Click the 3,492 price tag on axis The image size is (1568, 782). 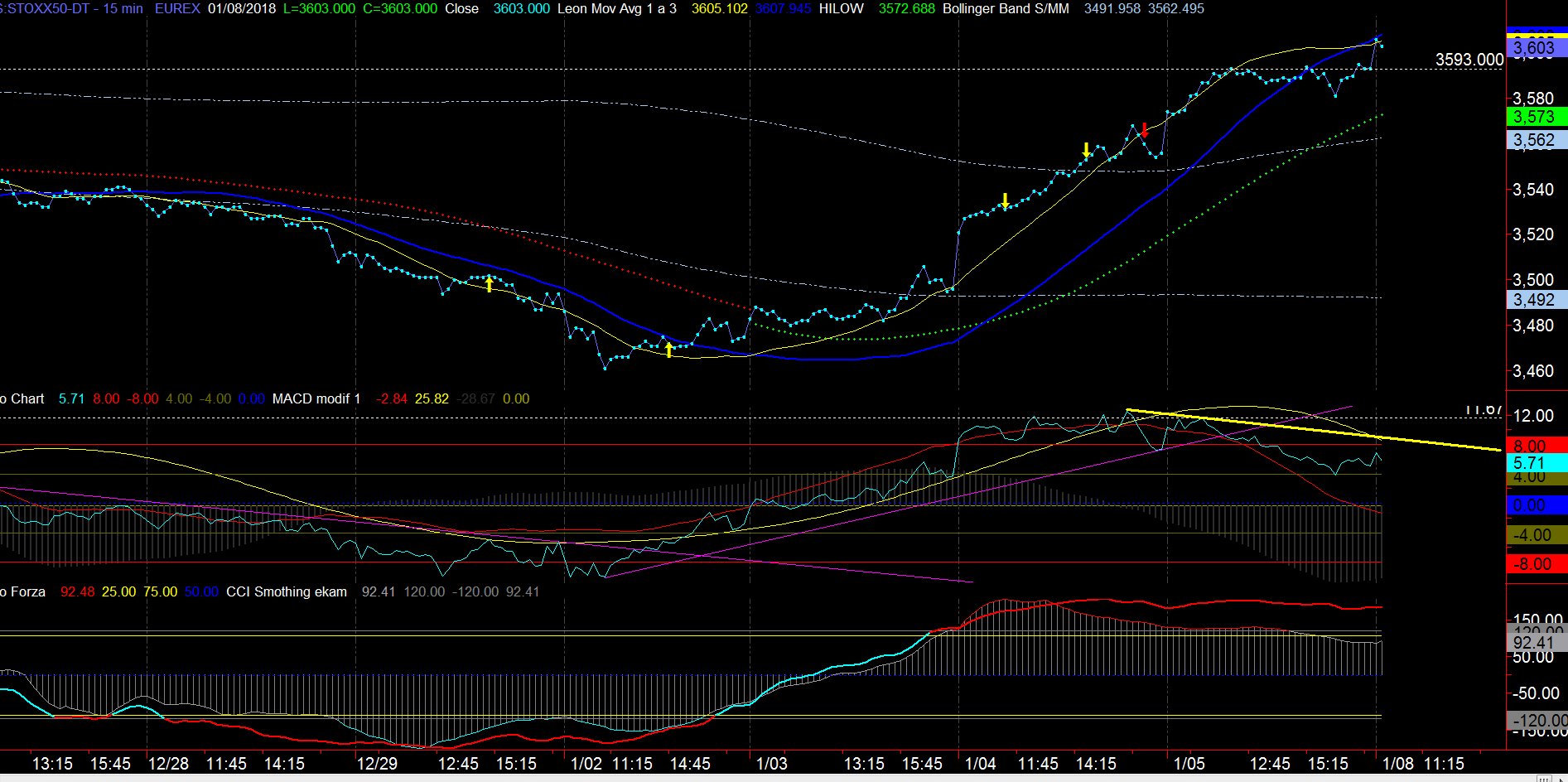pos(1537,300)
